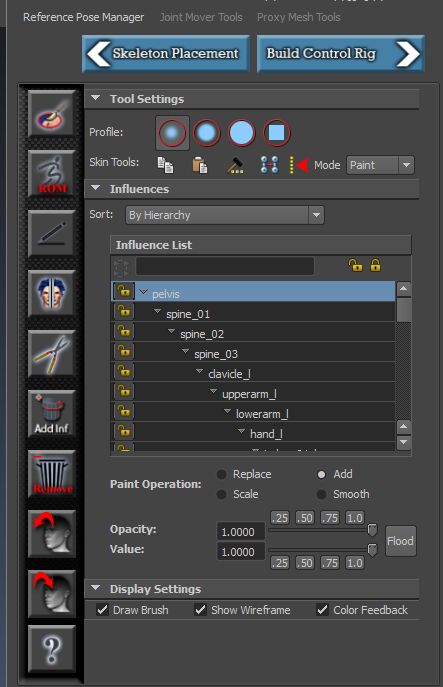Click the red arrow show influences icon
This screenshot has height=687, width=443.
(299, 165)
